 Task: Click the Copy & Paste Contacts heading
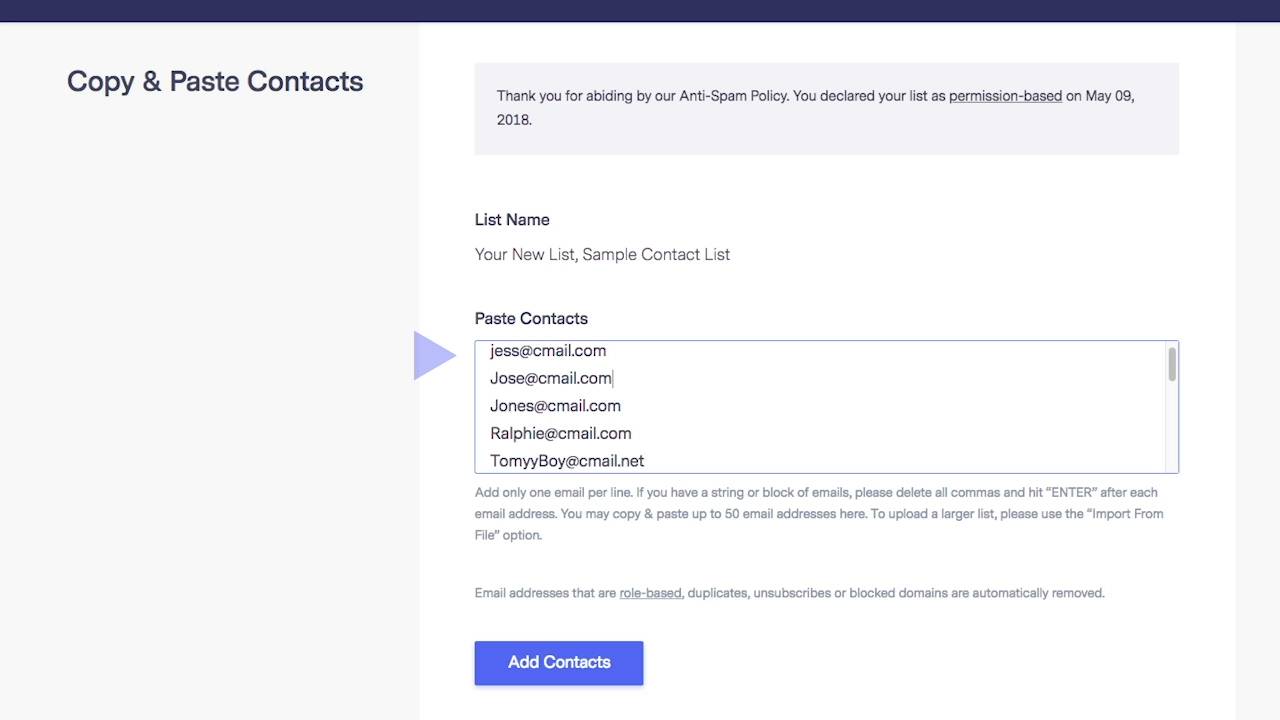click(215, 81)
